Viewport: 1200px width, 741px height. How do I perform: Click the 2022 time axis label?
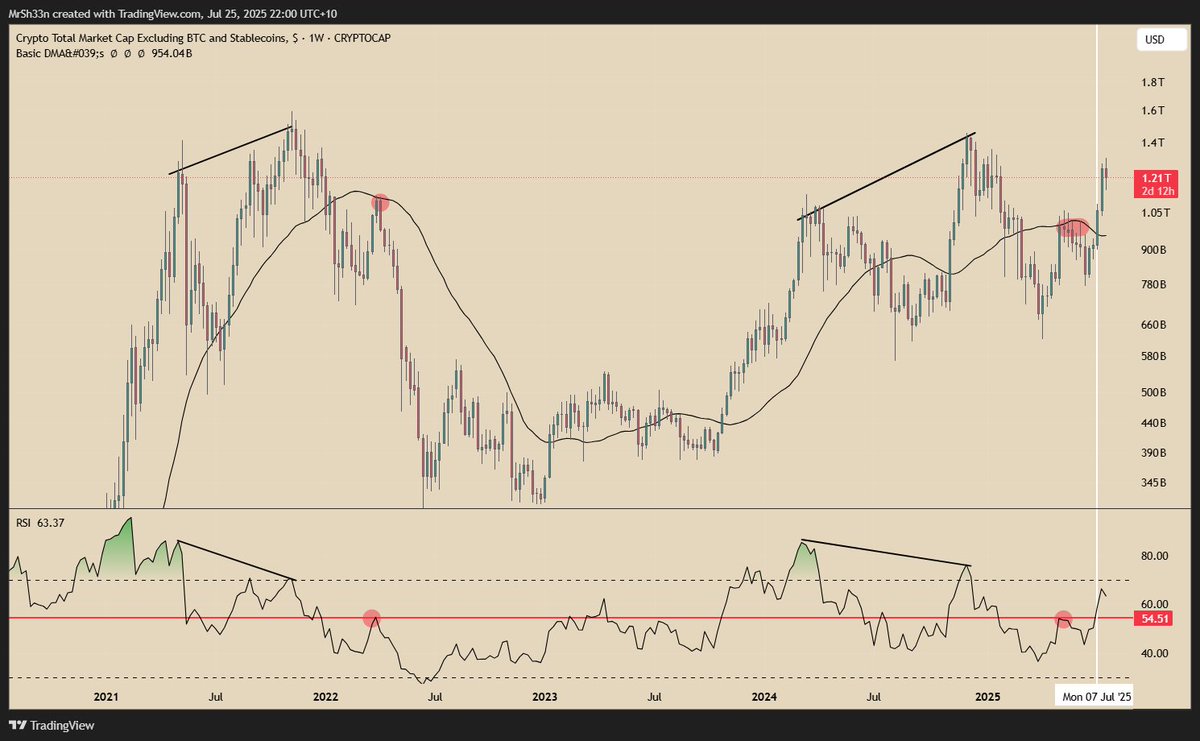click(x=325, y=696)
